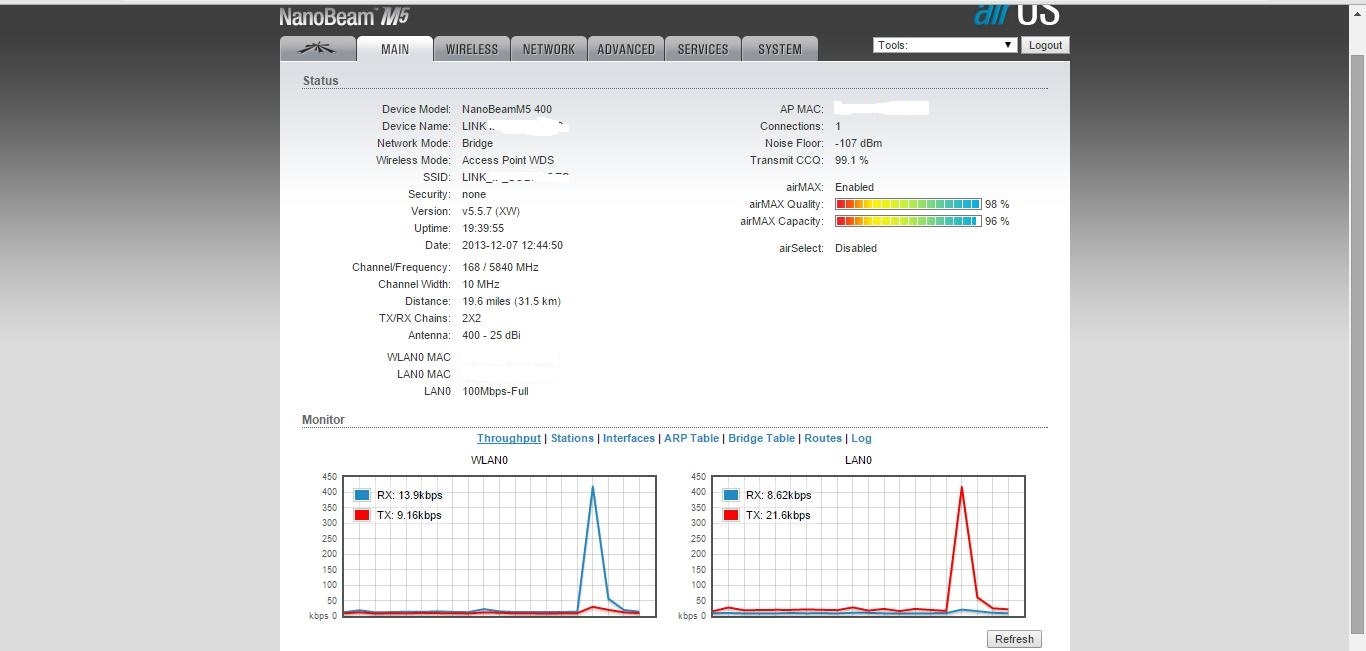Switch to the WIRELESS tab
This screenshot has width=1366, height=651.
472,49
